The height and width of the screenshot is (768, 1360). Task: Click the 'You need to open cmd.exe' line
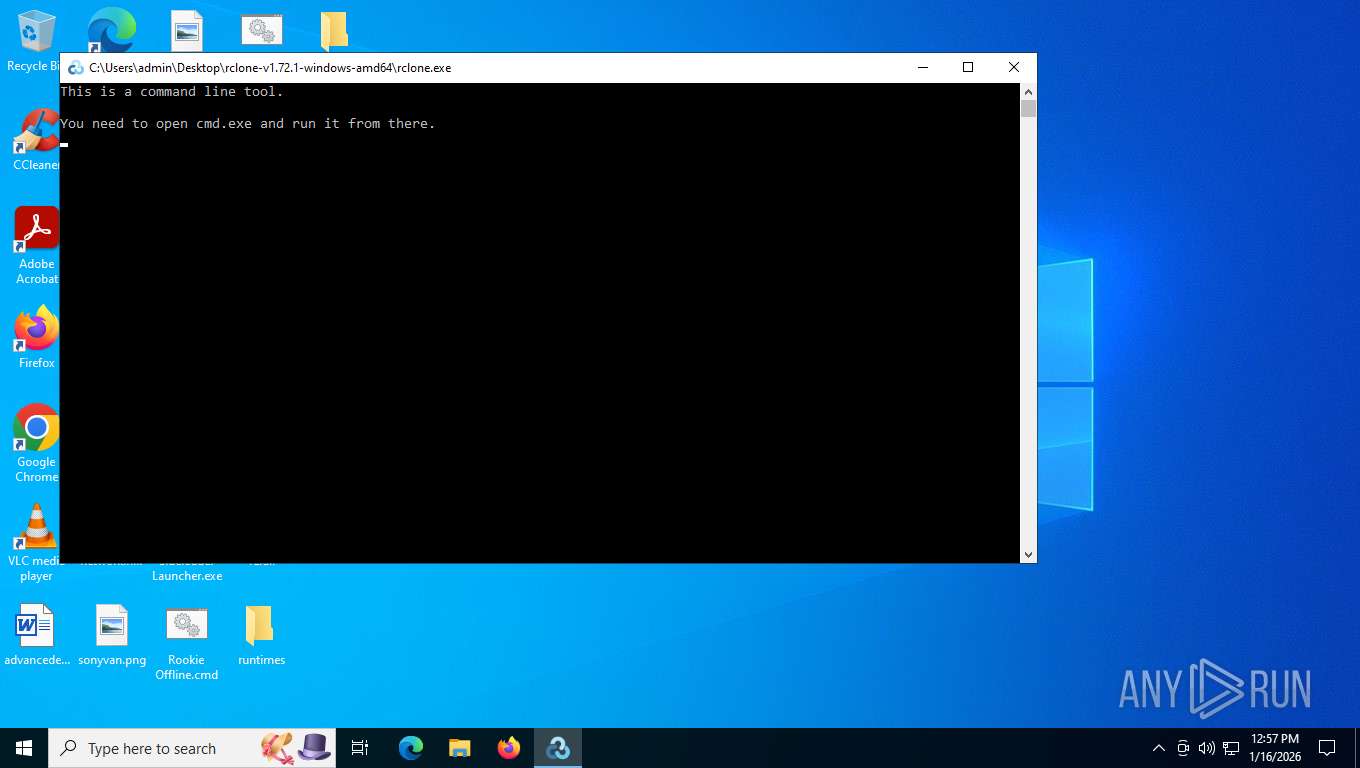(248, 123)
